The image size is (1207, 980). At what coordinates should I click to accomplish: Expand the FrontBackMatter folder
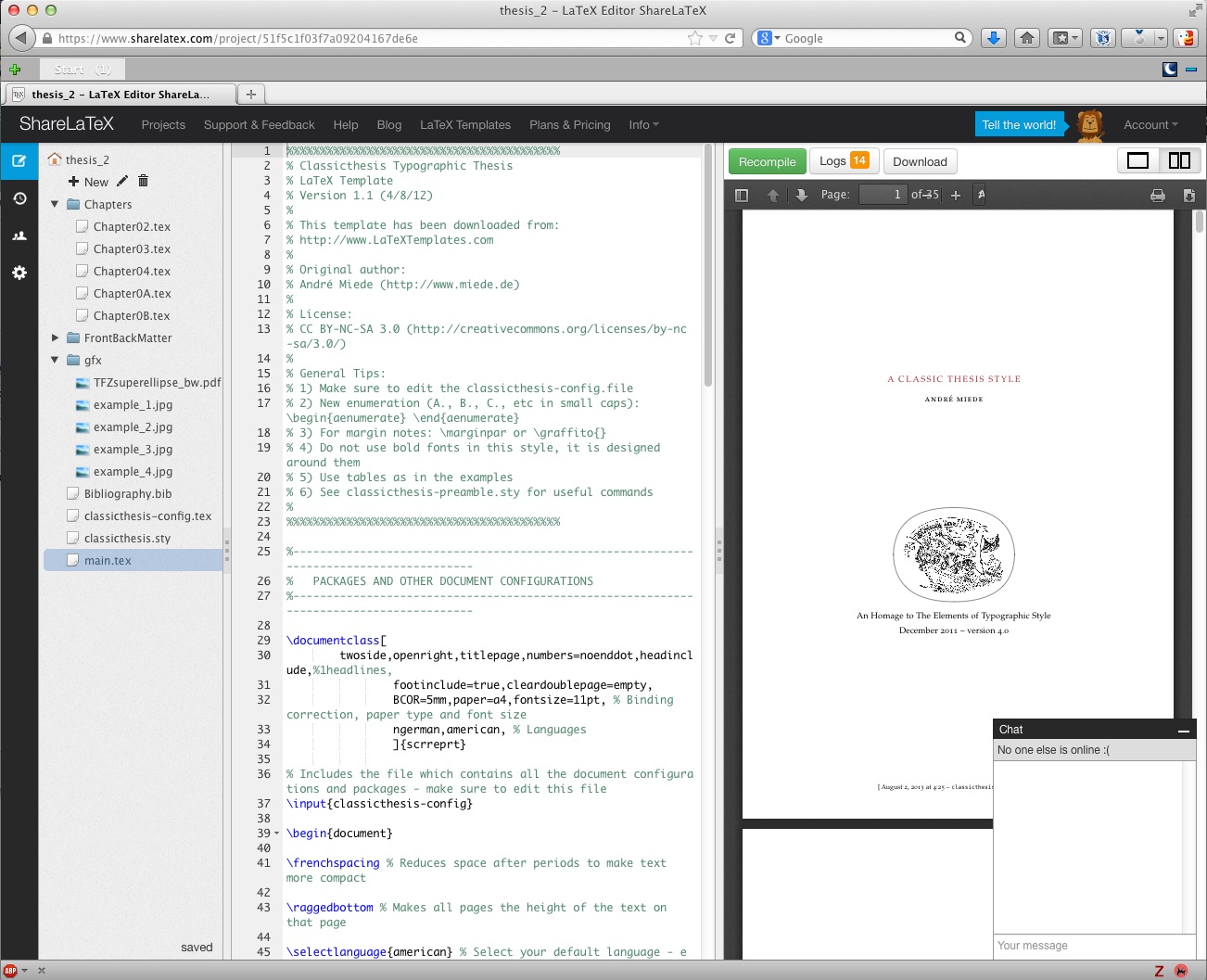[55, 337]
